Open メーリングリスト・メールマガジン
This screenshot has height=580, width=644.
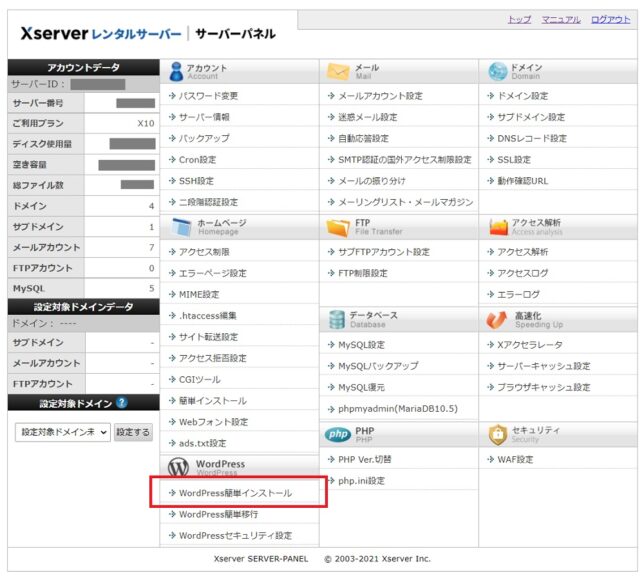[405, 202]
